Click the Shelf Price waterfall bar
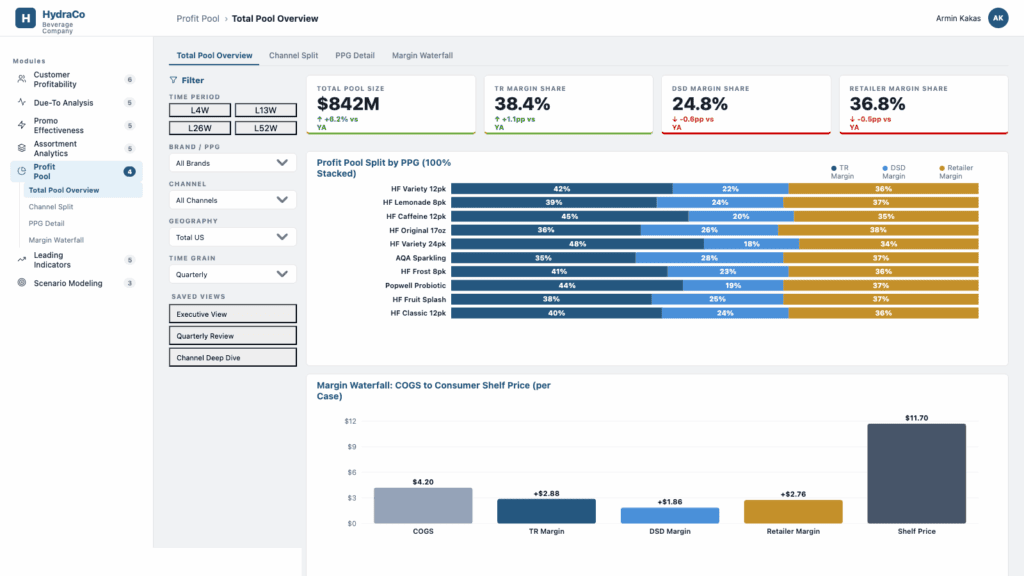This screenshot has height=576, width=1024. tap(916, 473)
